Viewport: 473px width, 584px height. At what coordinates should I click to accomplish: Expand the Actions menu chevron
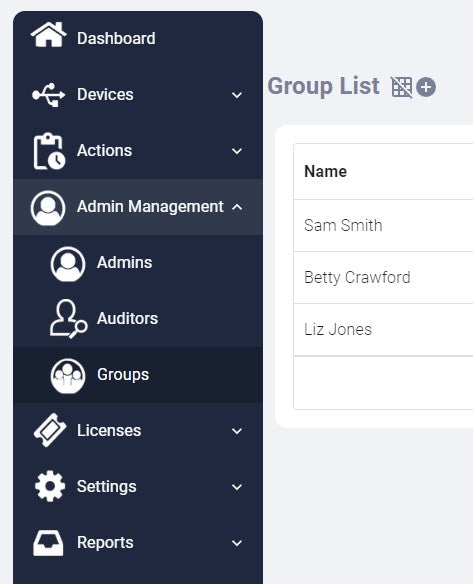click(237, 151)
